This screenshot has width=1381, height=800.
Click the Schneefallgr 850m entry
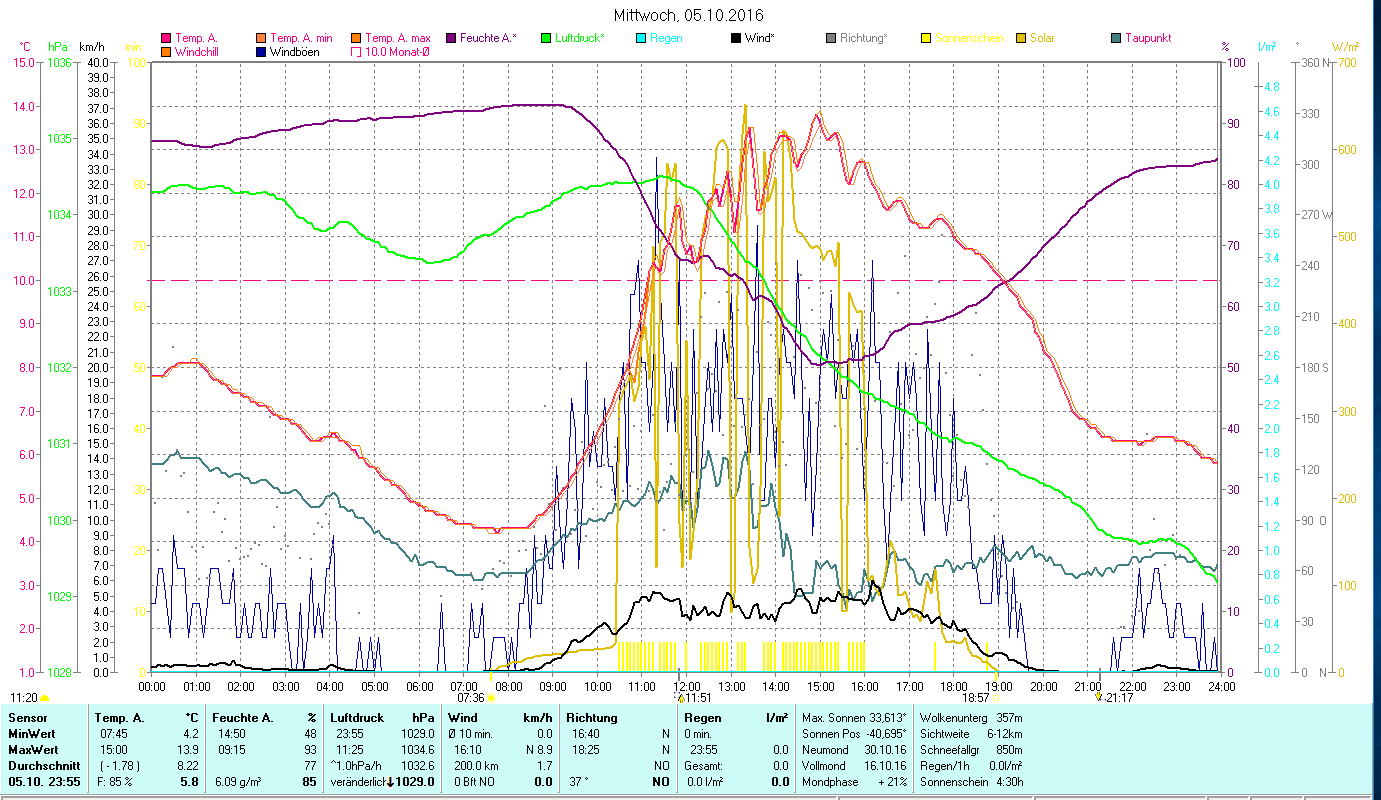tap(971, 749)
